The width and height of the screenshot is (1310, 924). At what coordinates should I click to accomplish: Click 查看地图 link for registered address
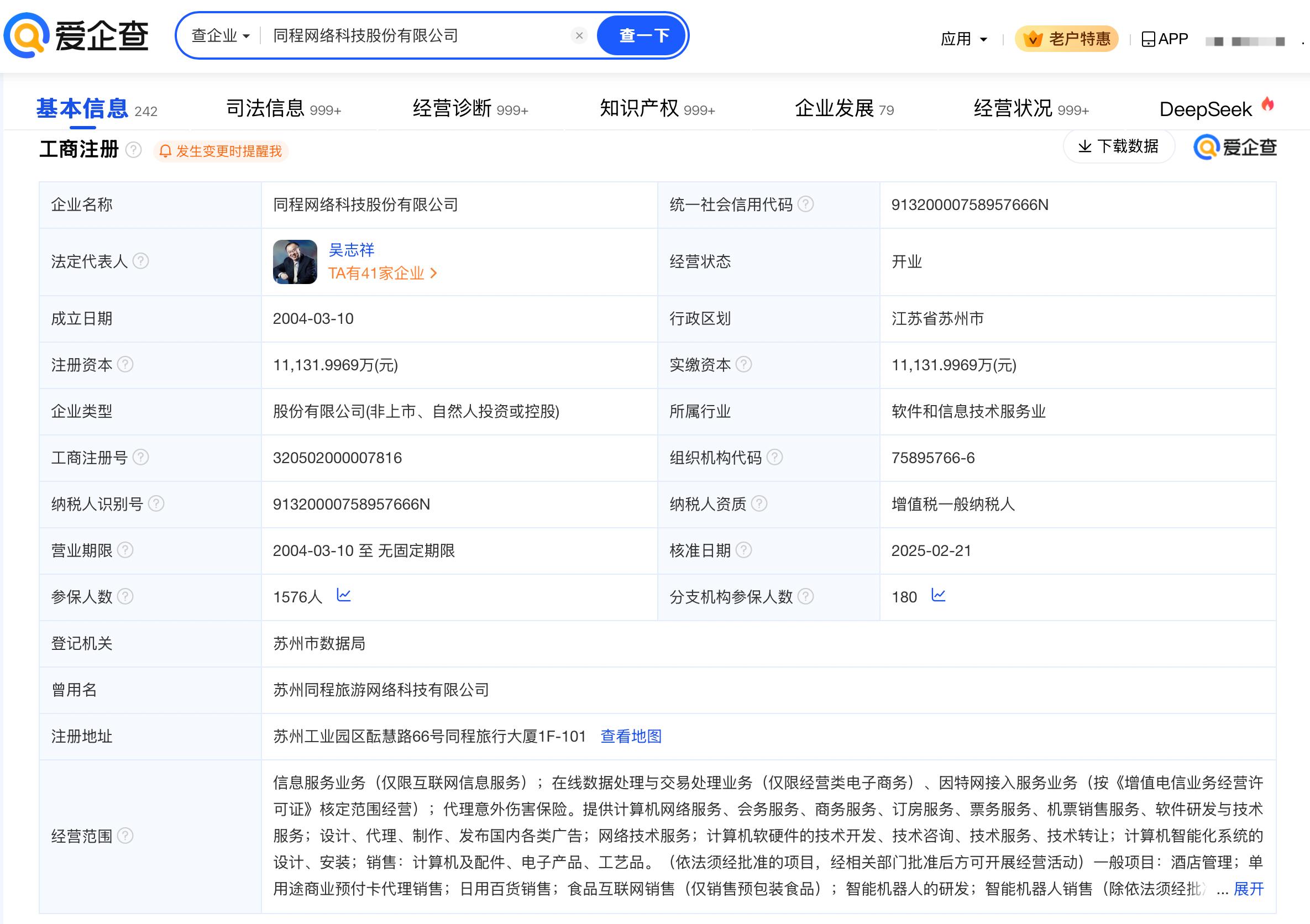pos(631,736)
